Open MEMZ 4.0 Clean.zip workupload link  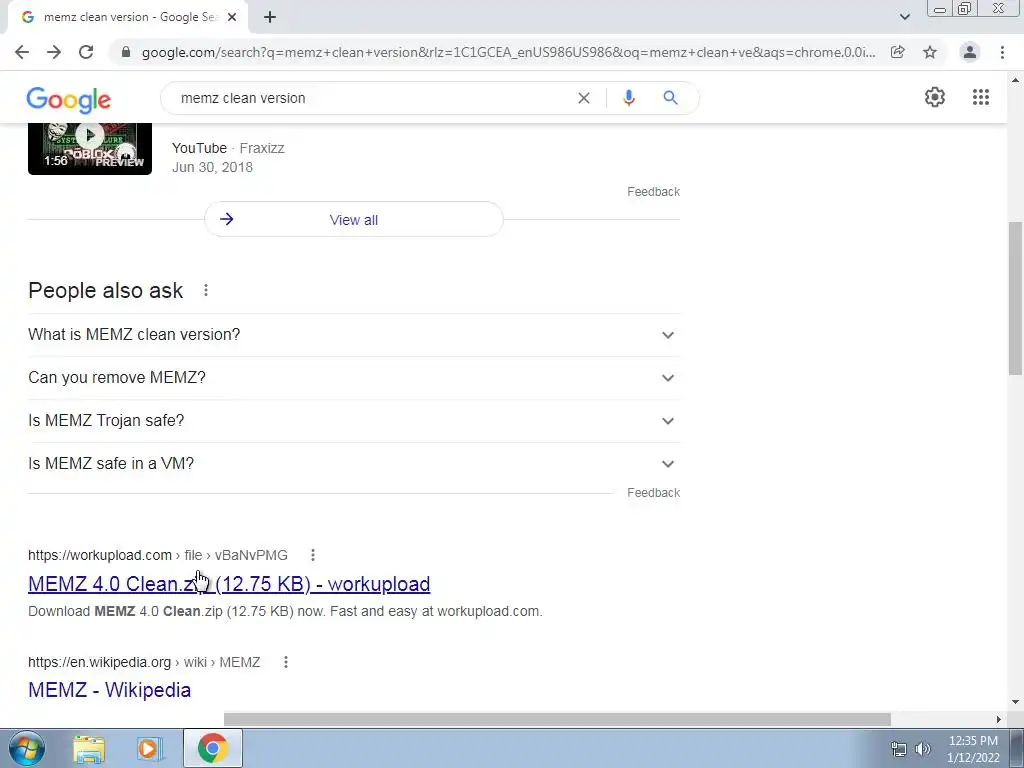229,584
